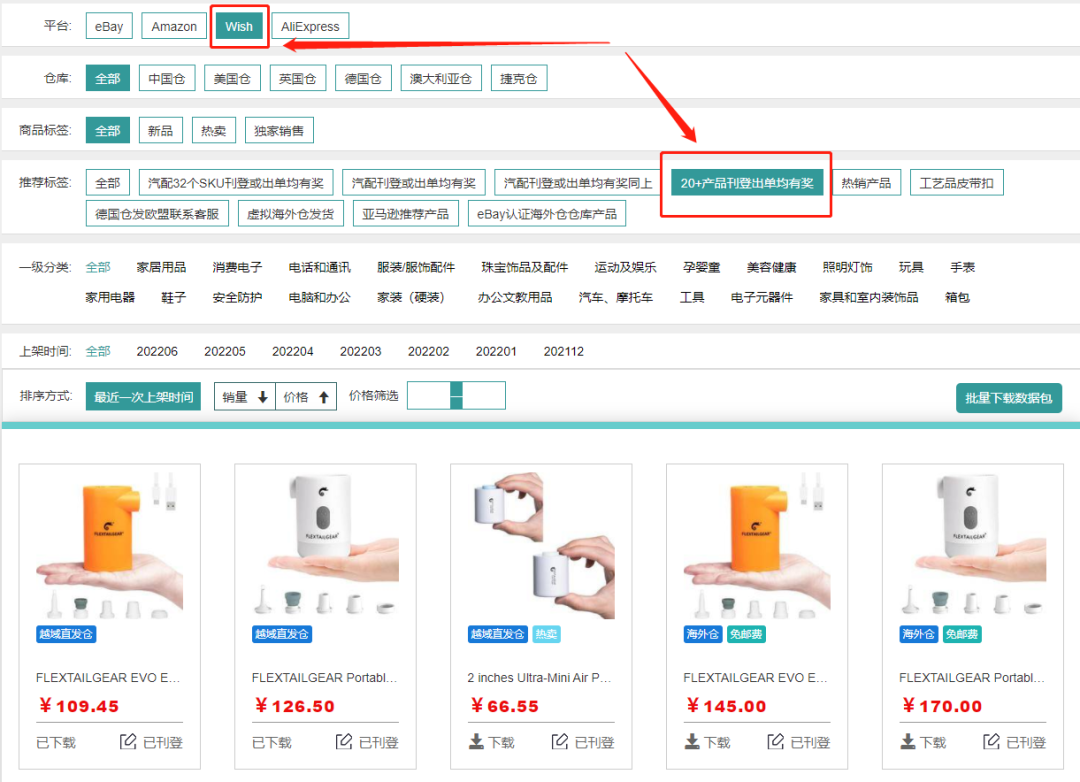Open 消费电子 category
This screenshot has height=782, width=1080.
click(x=237, y=267)
